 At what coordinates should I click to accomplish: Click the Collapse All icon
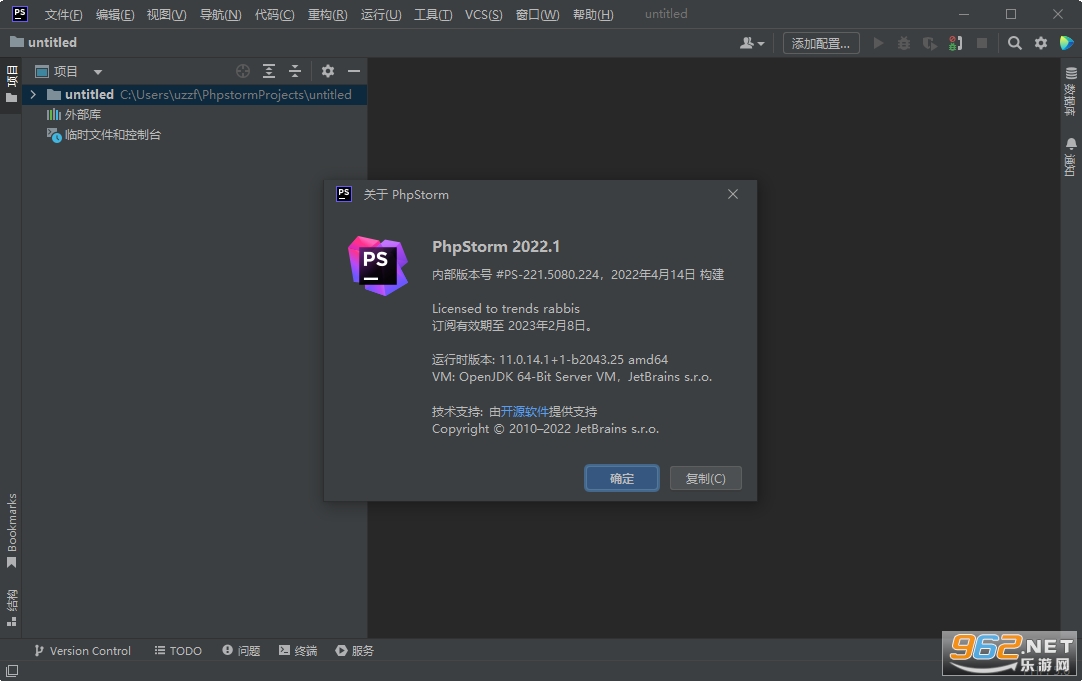click(295, 71)
